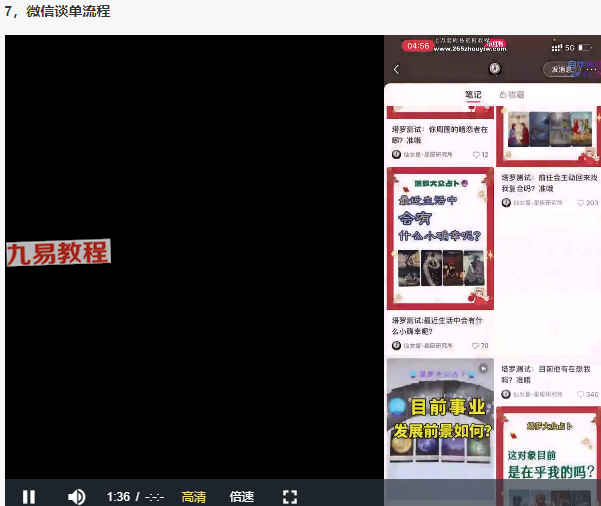Click the 发消息 button in header
The width and height of the screenshot is (601, 506).
coord(560,69)
